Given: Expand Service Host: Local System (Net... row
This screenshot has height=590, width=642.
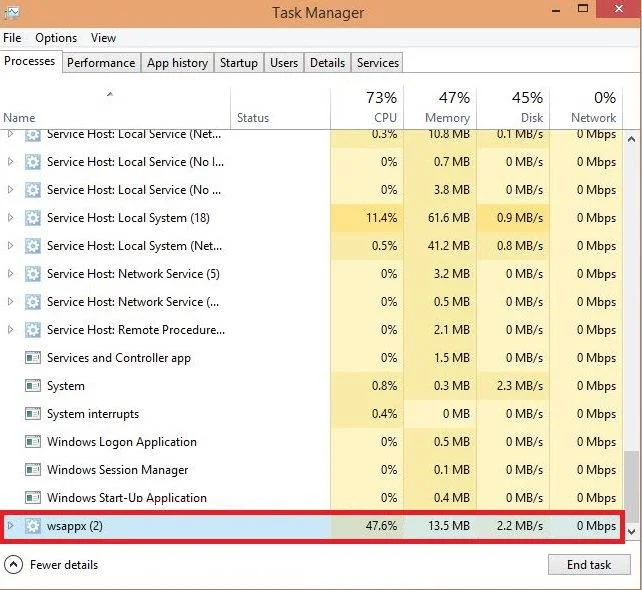Looking at the screenshot, I should pyautogui.click(x=11, y=246).
